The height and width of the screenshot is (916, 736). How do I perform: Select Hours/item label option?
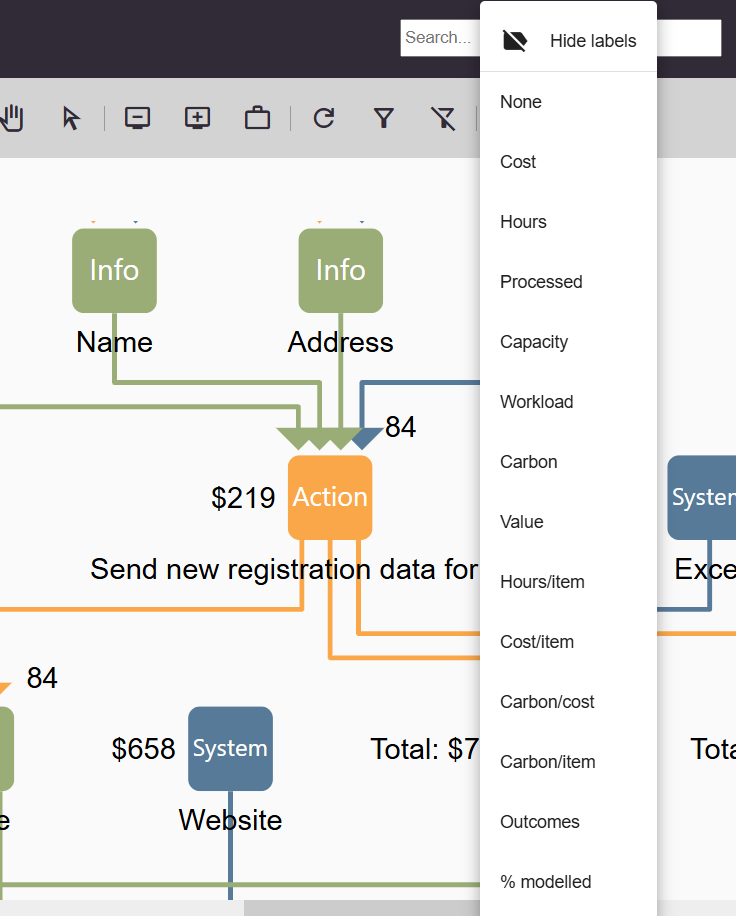coord(568,582)
